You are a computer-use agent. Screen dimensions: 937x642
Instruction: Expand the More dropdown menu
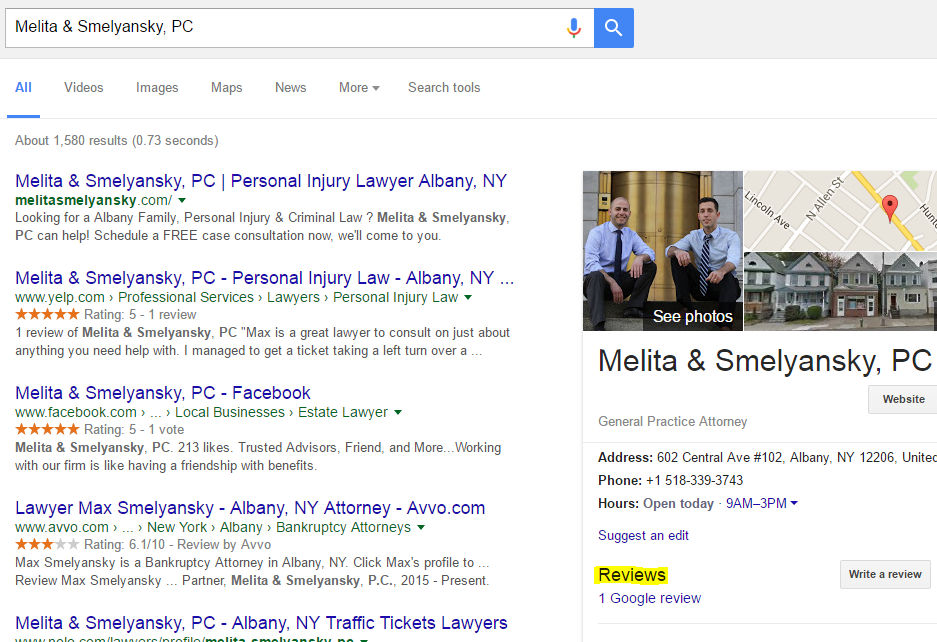(359, 87)
